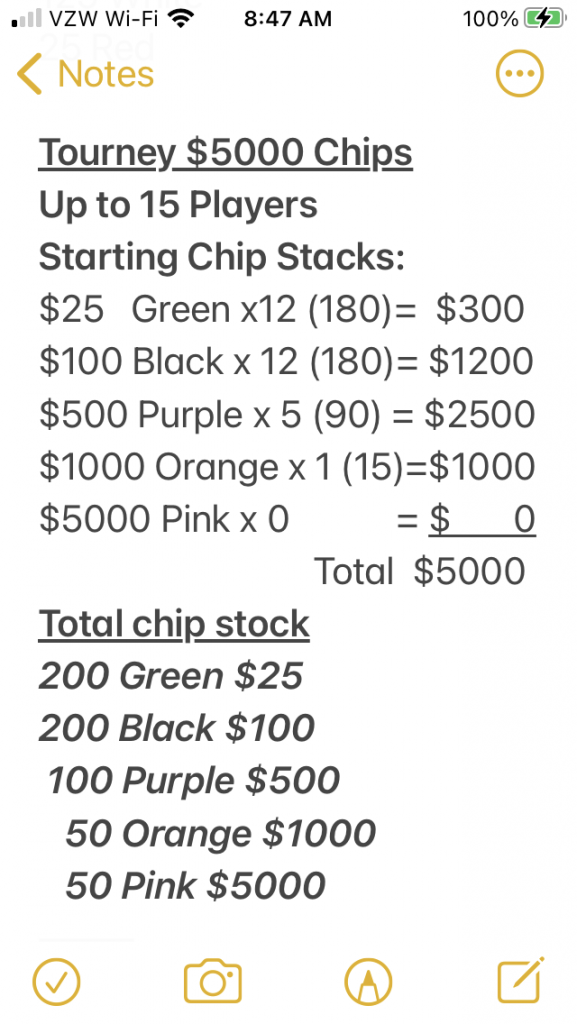Tap the 50 Orange $1000 line

221,833
